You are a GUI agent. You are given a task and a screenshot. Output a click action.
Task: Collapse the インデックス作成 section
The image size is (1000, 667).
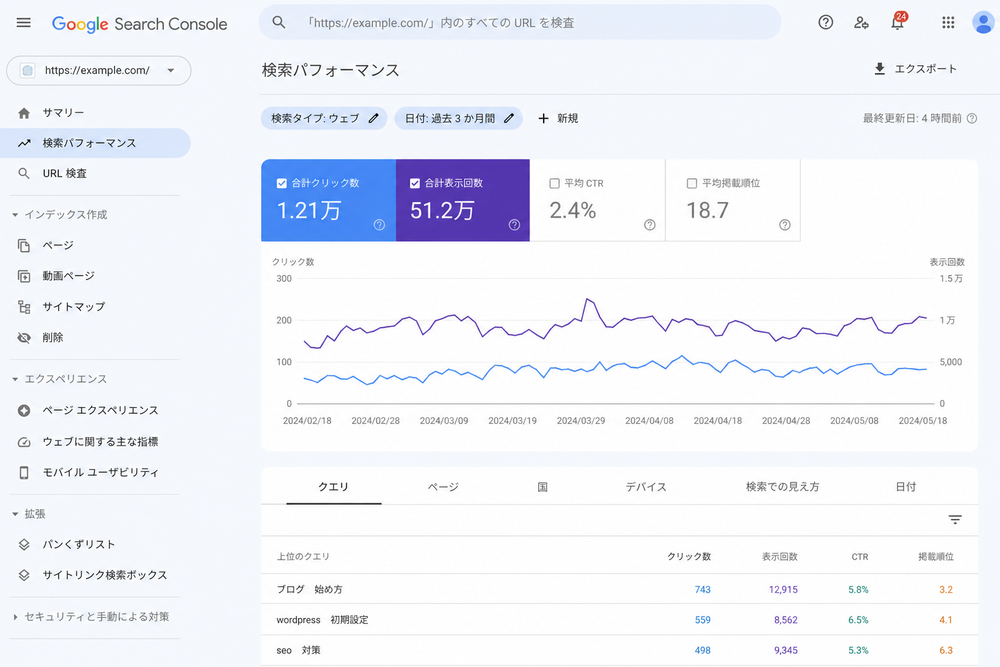[x=15, y=215]
